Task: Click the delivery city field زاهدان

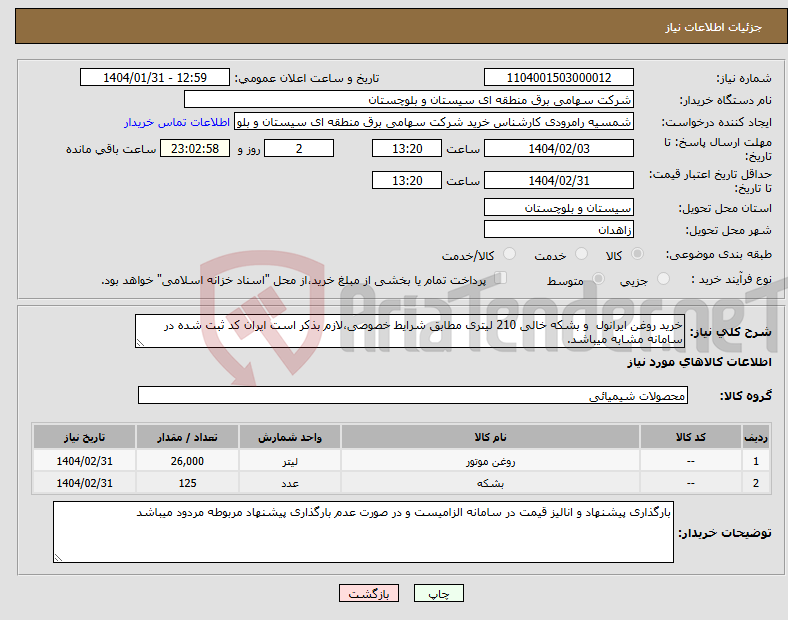Action: tap(558, 230)
